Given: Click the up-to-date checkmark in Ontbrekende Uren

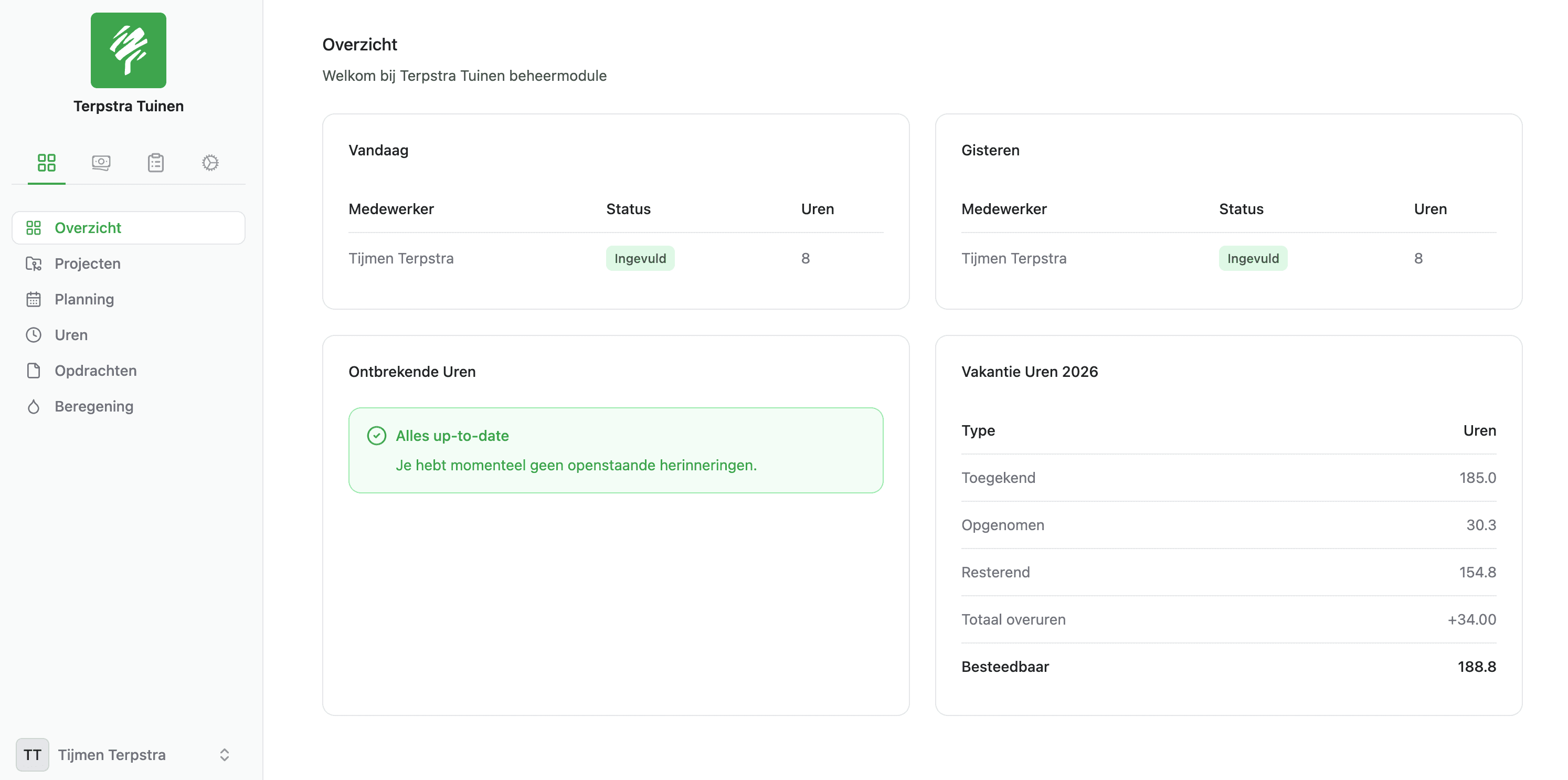Looking at the screenshot, I should pyautogui.click(x=377, y=435).
